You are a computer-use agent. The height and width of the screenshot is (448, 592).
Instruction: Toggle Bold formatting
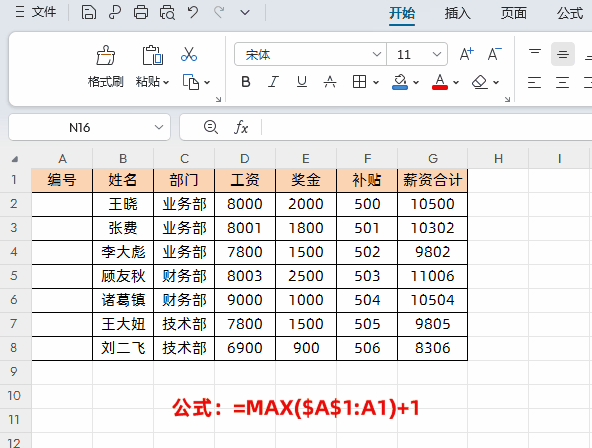(246, 82)
